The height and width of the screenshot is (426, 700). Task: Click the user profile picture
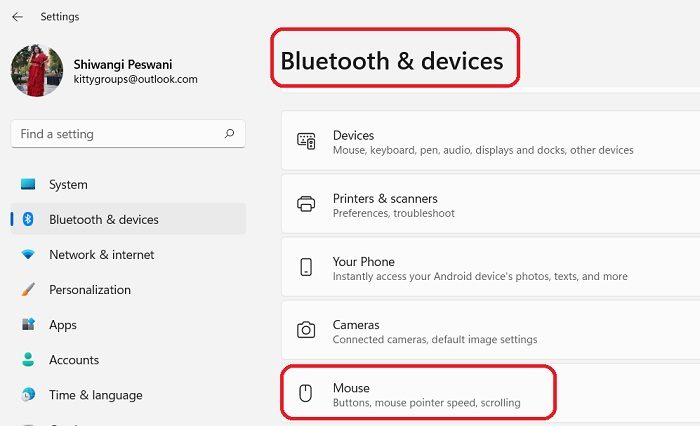coord(37,71)
